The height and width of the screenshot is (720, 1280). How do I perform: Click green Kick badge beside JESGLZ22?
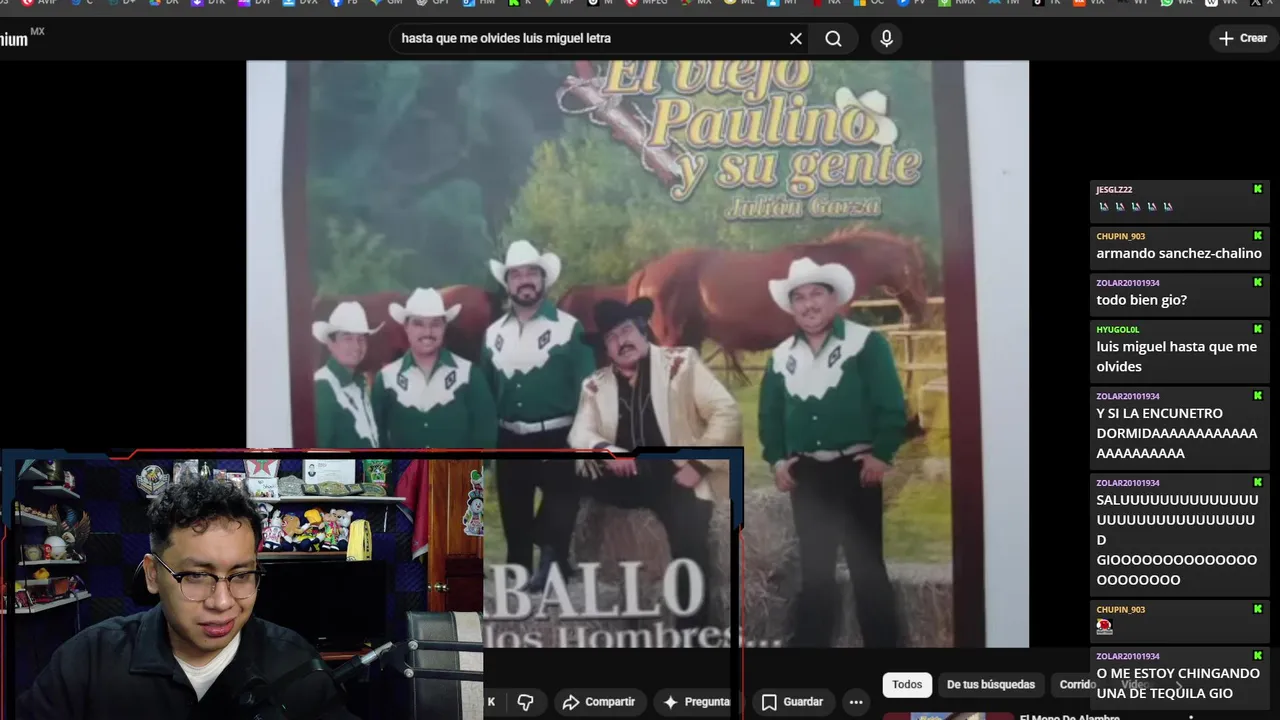click(x=1258, y=189)
